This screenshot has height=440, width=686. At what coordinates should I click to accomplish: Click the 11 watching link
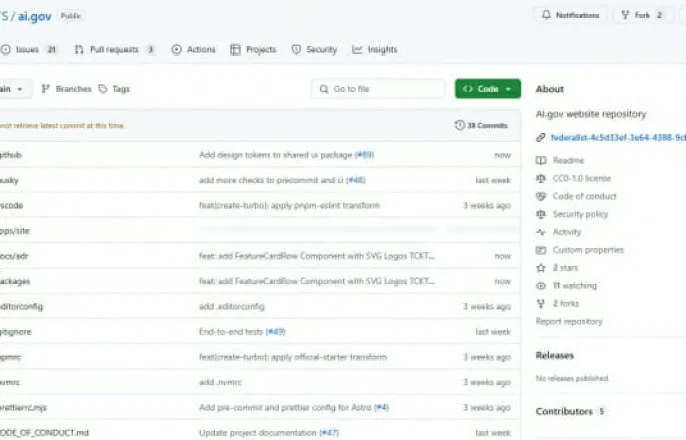coord(574,286)
